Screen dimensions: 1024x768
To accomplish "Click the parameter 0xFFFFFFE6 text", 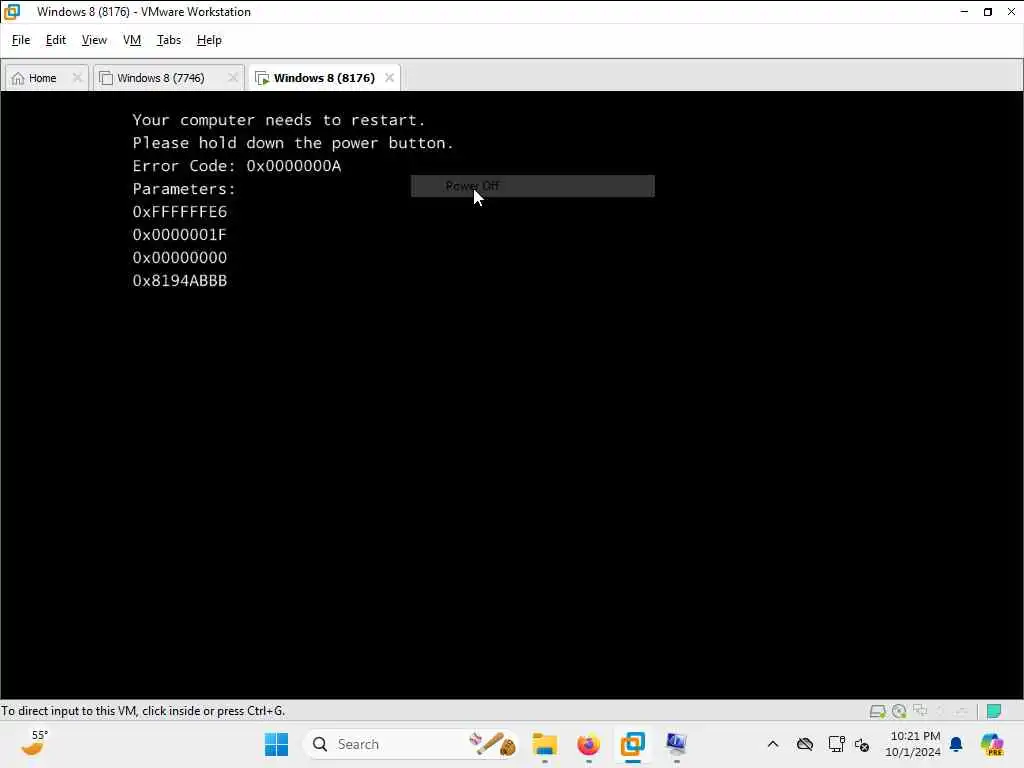I will [180, 212].
